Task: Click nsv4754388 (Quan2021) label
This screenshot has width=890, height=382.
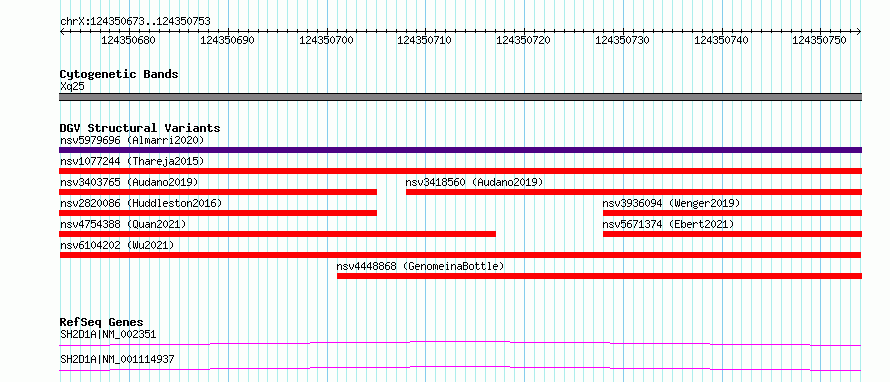Action: pos(123,224)
